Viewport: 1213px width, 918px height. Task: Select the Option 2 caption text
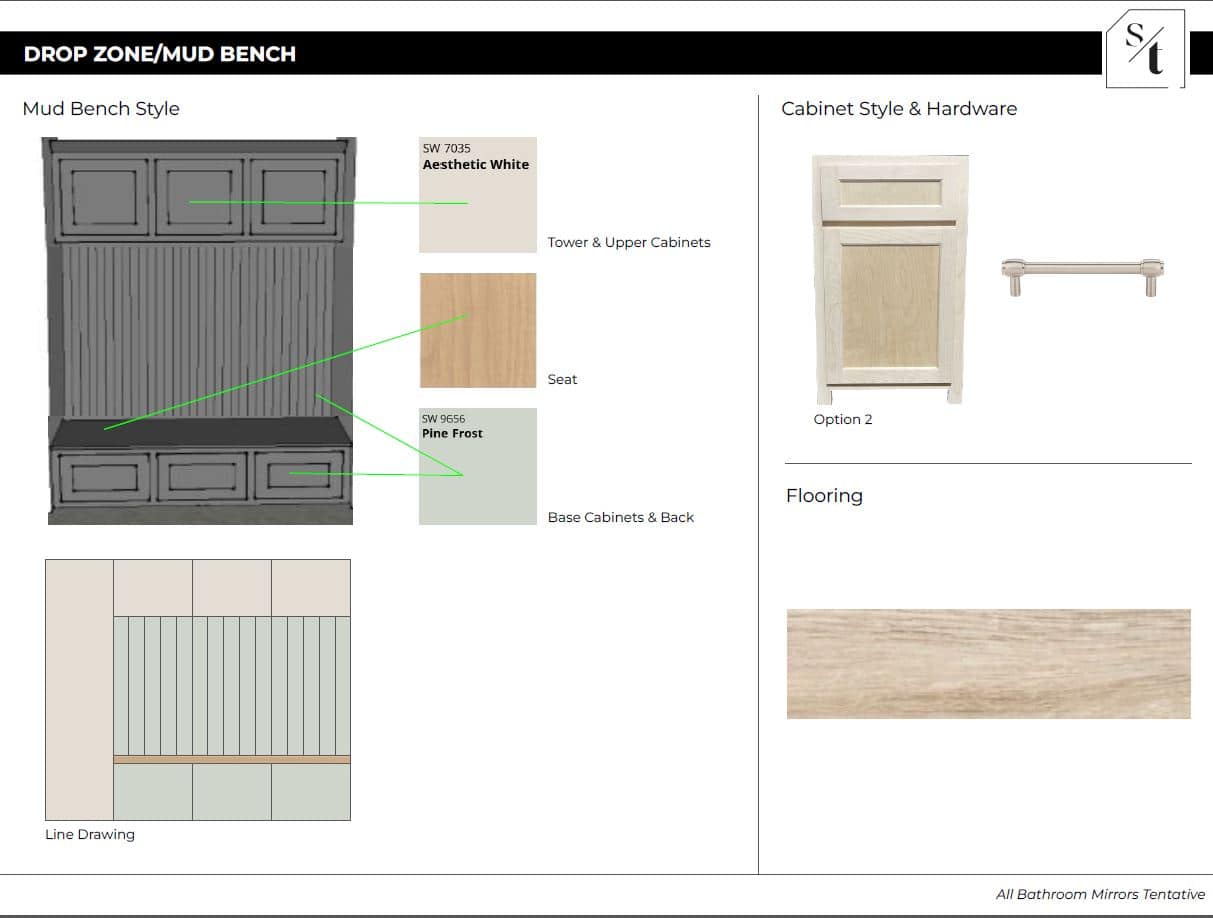(x=842, y=420)
